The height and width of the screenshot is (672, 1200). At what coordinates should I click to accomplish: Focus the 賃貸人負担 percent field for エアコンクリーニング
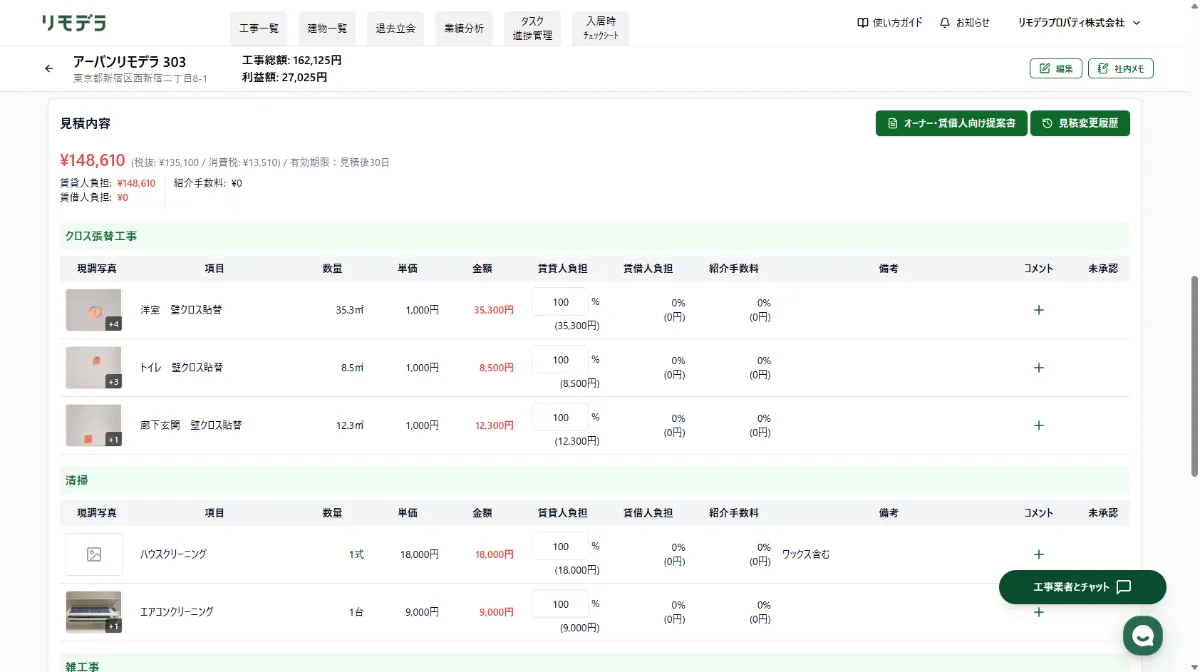[x=560, y=604]
